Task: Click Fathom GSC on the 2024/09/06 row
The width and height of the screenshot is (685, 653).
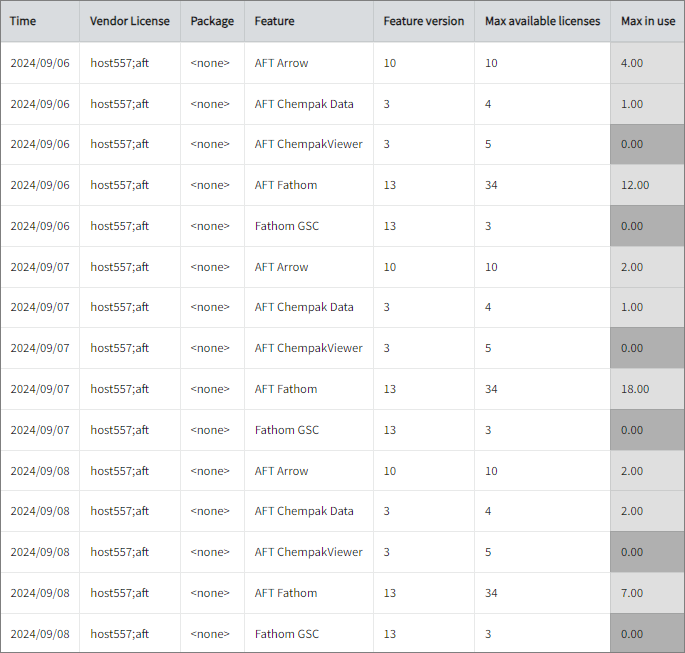Action: click(286, 226)
